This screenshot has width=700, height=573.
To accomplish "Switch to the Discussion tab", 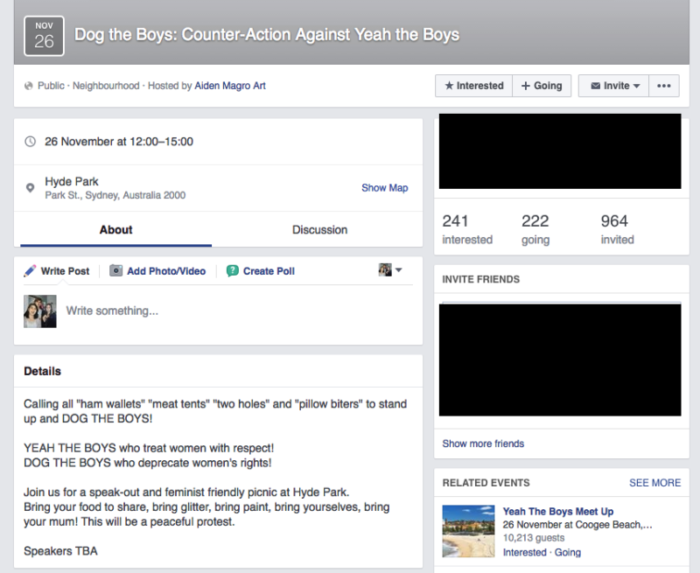I will (319, 230).
